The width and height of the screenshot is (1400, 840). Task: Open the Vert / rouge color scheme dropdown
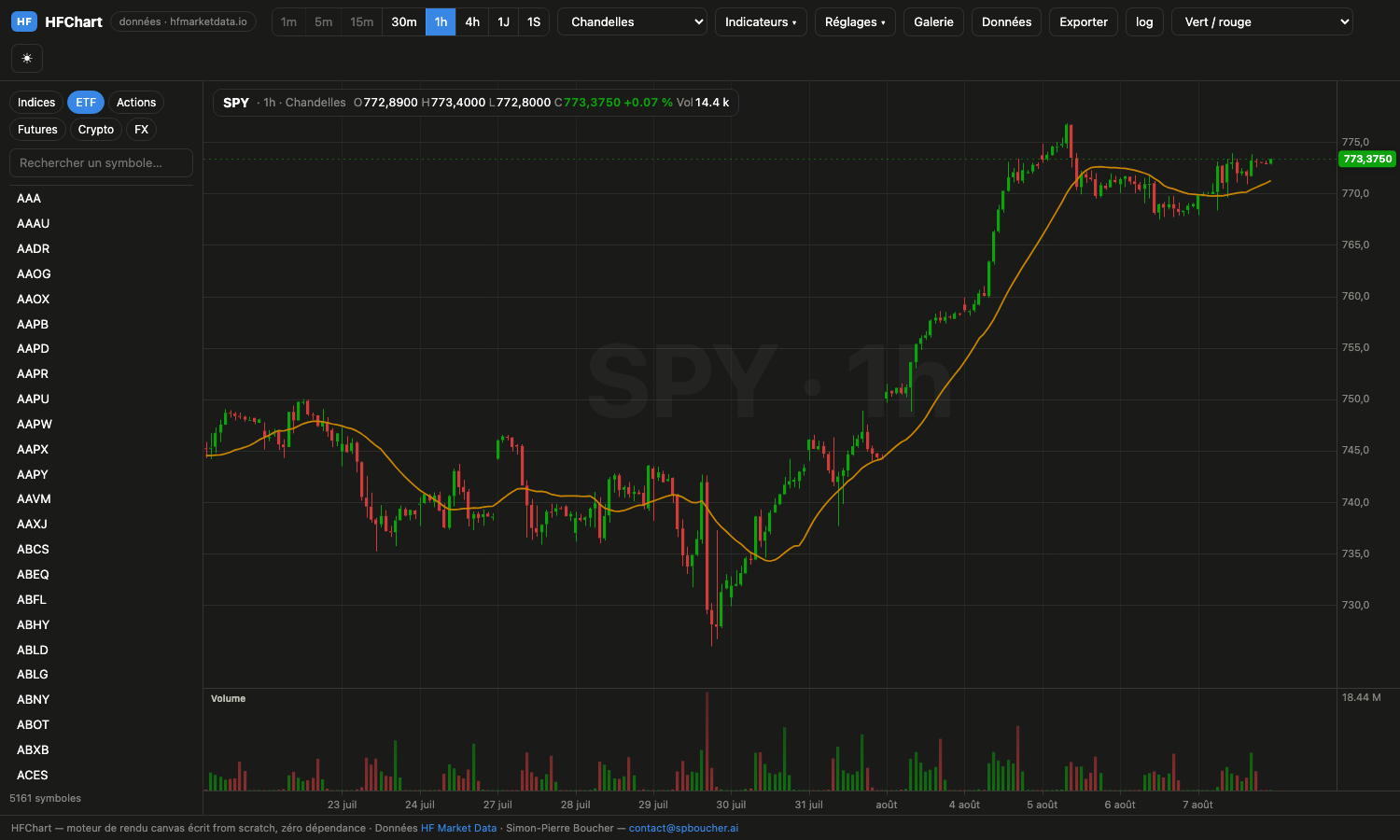1262,21
